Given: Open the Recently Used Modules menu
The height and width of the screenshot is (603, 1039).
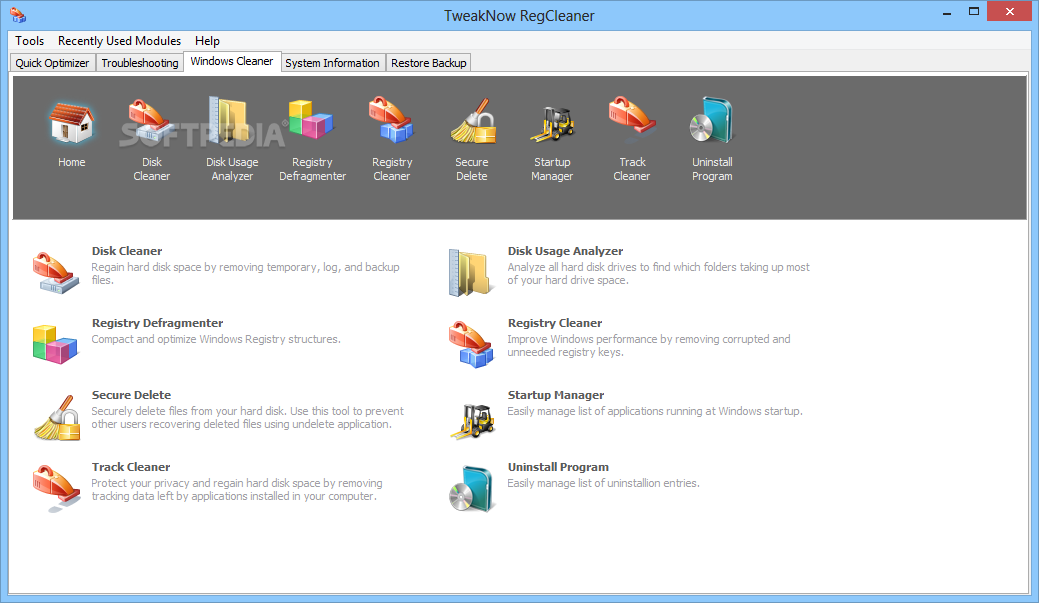Looking at the screenshot, I should pyautogui.click(x=119, y=41).
